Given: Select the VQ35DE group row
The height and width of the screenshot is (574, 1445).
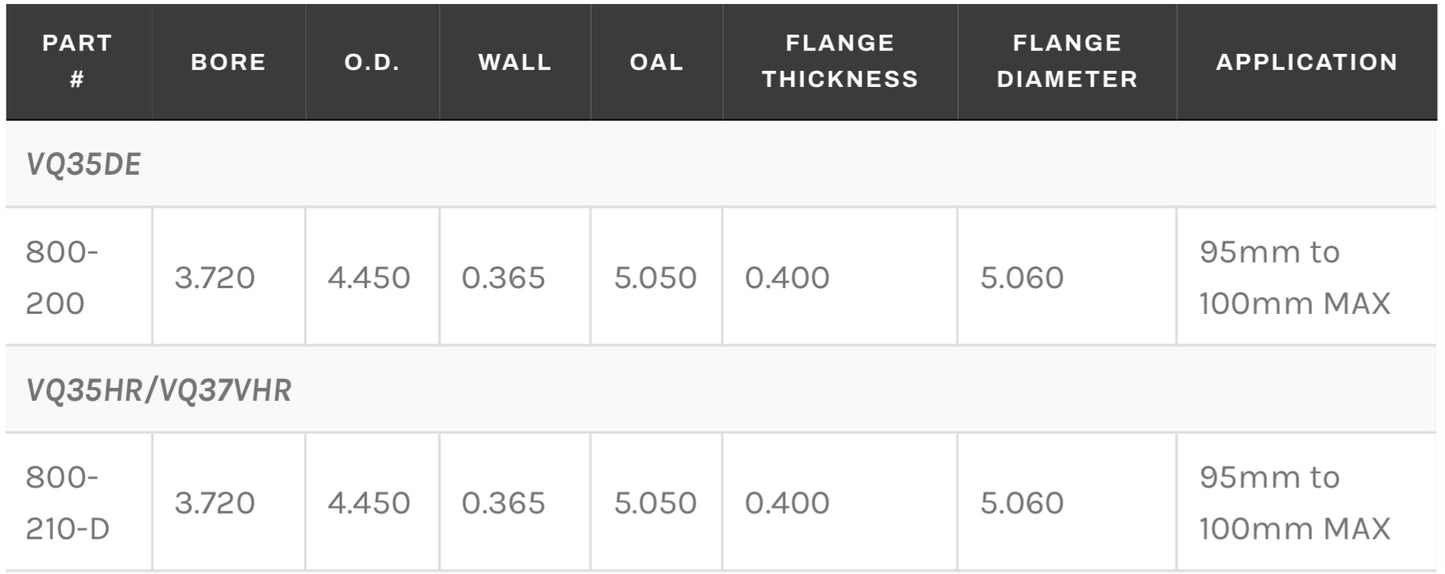Looking at the screenshot, I should (84, 165).
